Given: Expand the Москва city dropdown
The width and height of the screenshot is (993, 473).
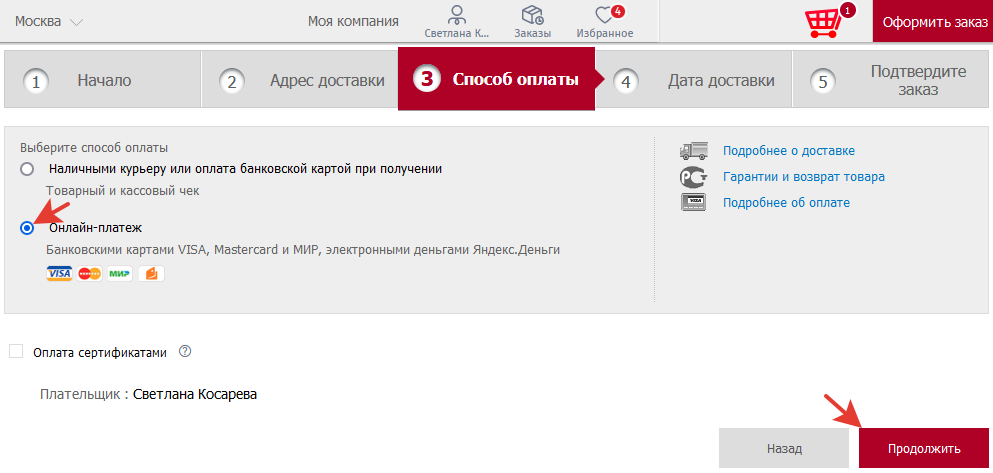Looking at the screenshot, I should 49,22.
